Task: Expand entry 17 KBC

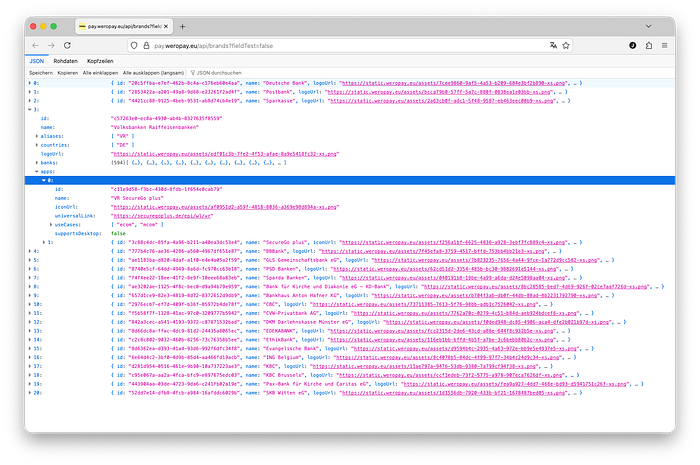Action: point(30,366)
